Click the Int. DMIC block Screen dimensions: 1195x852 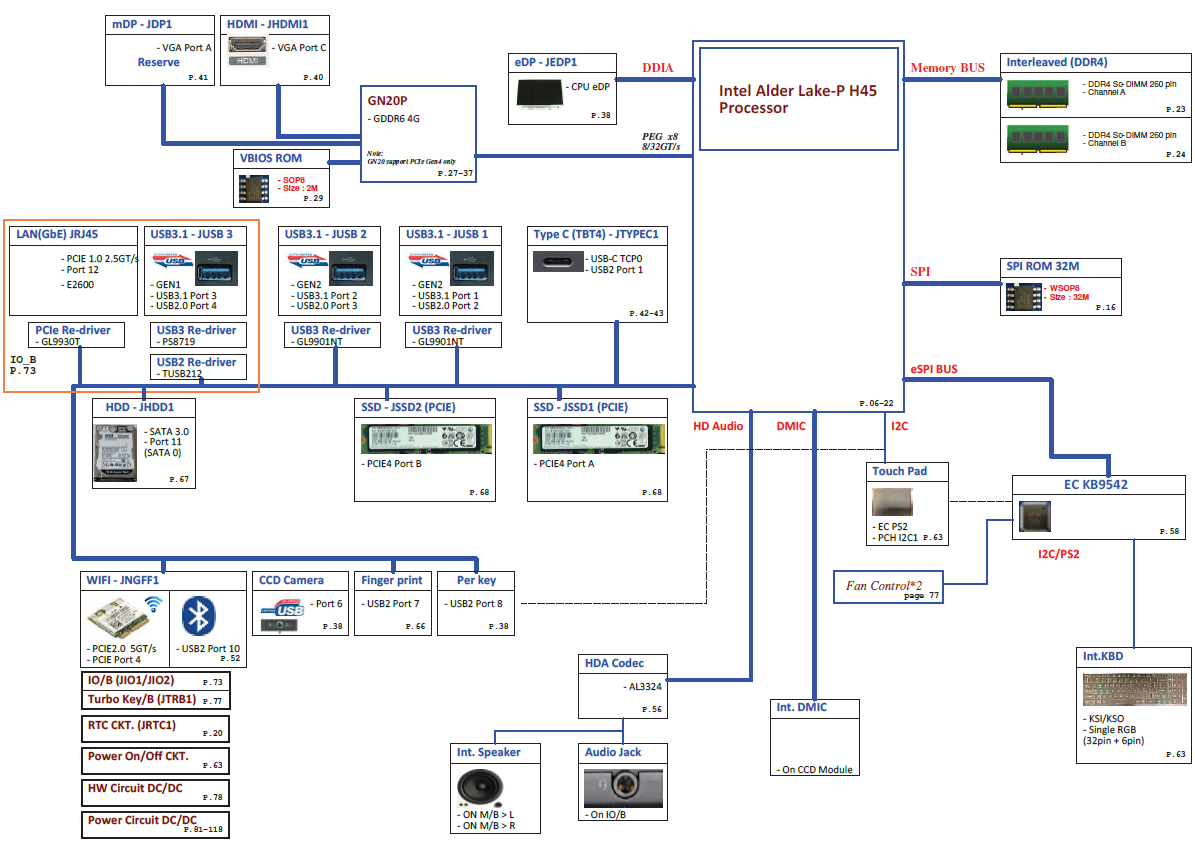click(x=815, y=738)
